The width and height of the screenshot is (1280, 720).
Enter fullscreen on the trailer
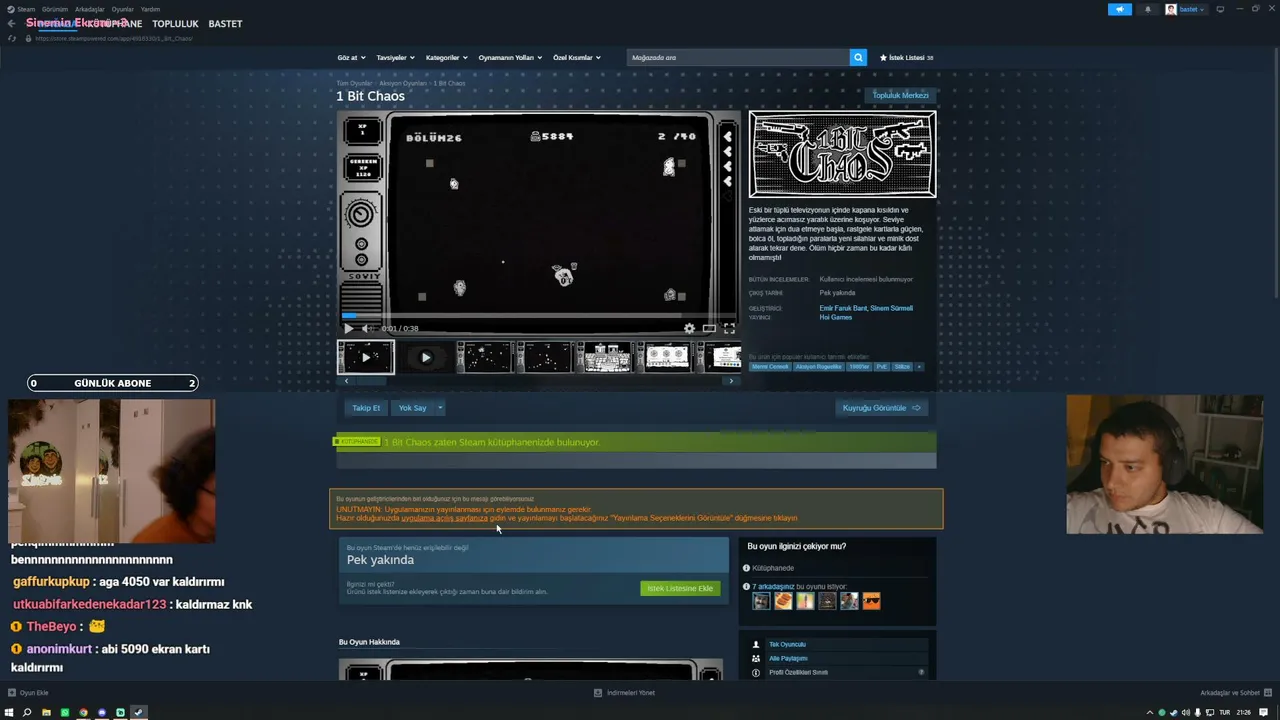coord(729,328)
